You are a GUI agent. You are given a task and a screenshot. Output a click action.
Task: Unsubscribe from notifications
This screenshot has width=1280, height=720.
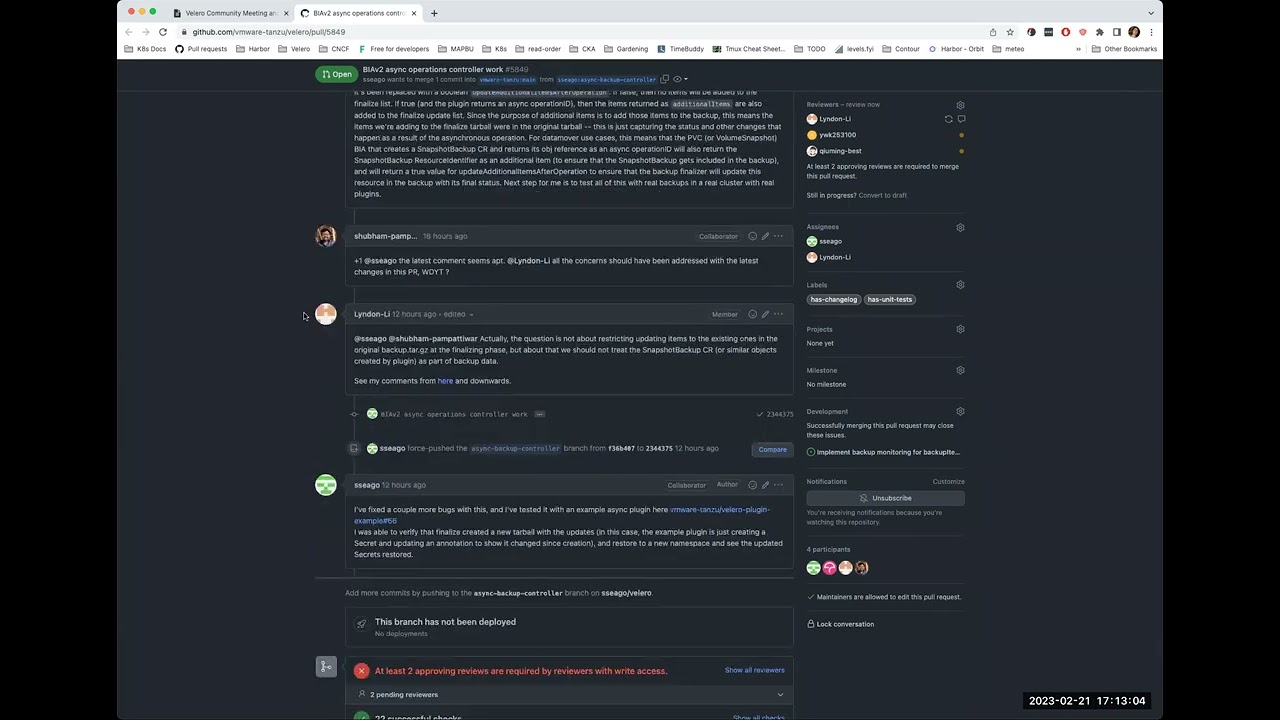coord(885,498)
